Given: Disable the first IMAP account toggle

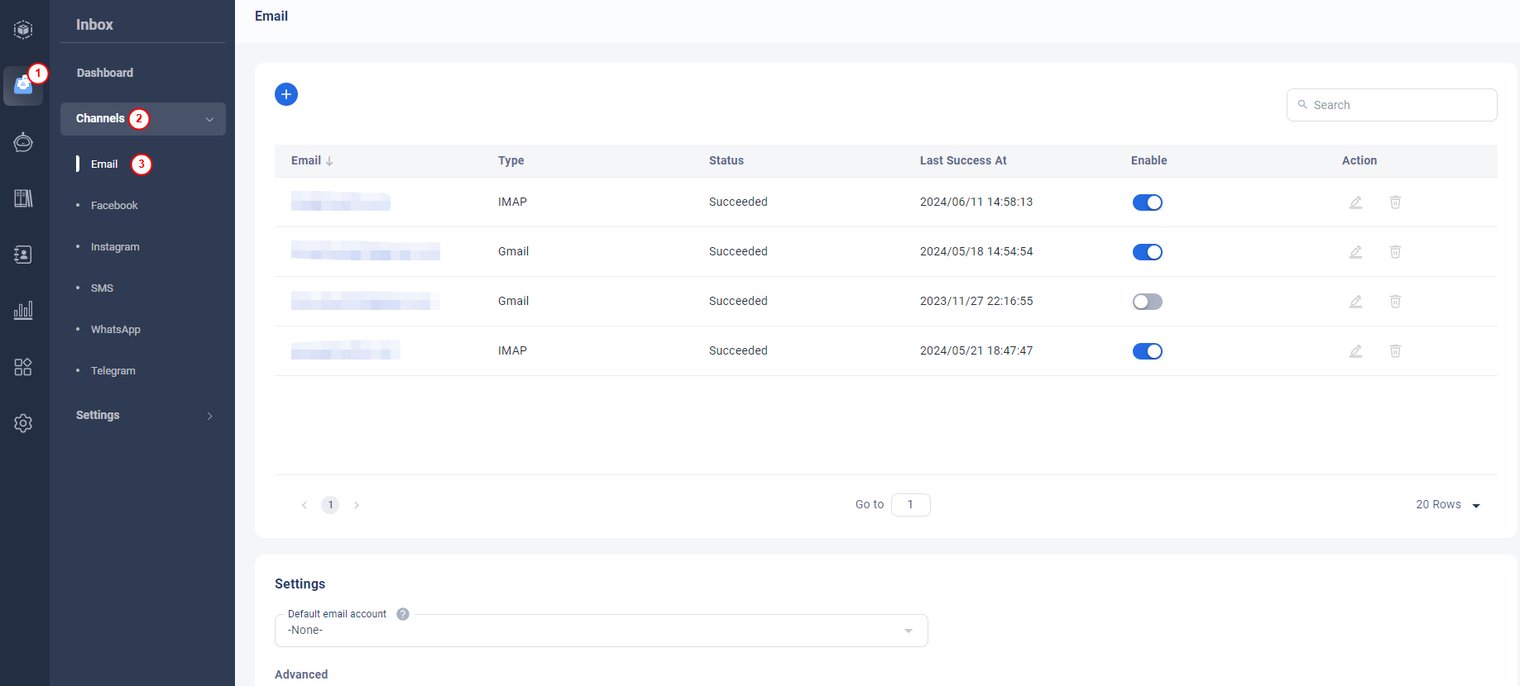Looking at the screenshot, I should [x=1147, y=202].
